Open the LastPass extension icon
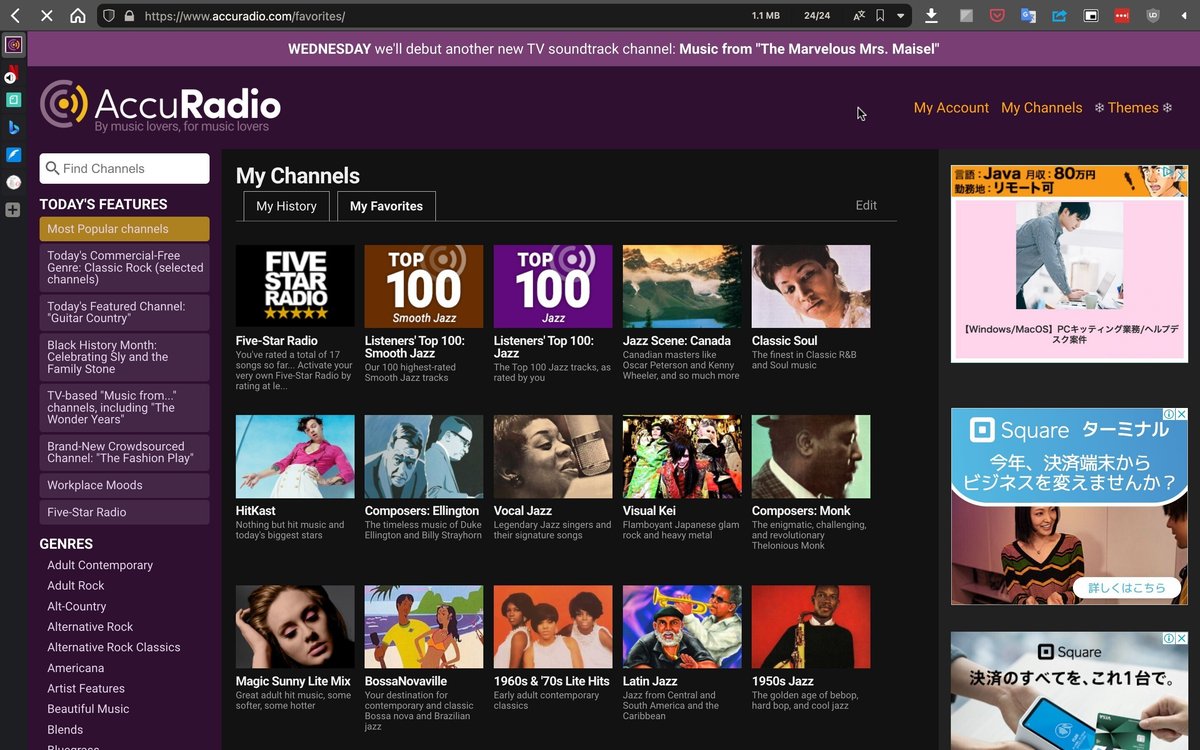Screen dimensions: 1200x750 (x=1122, y=15)
